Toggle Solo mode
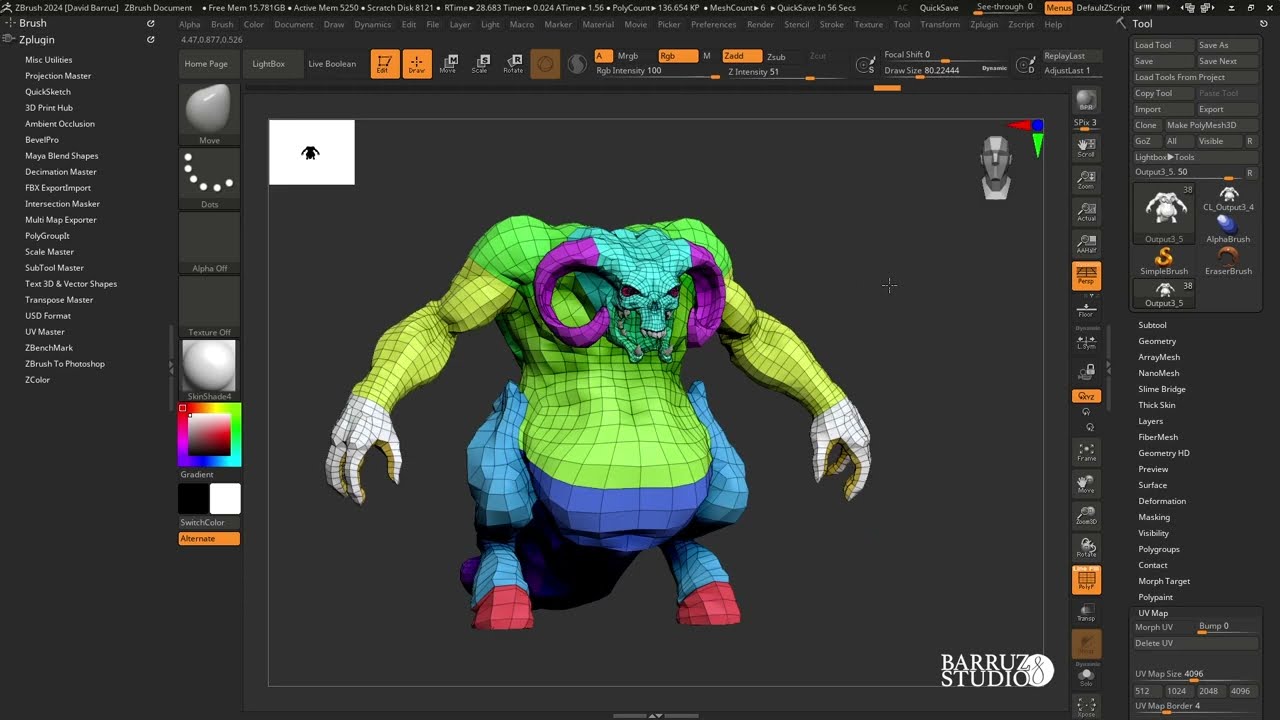This screenshot has height=720, width=1280. [x=1086, y=677]
